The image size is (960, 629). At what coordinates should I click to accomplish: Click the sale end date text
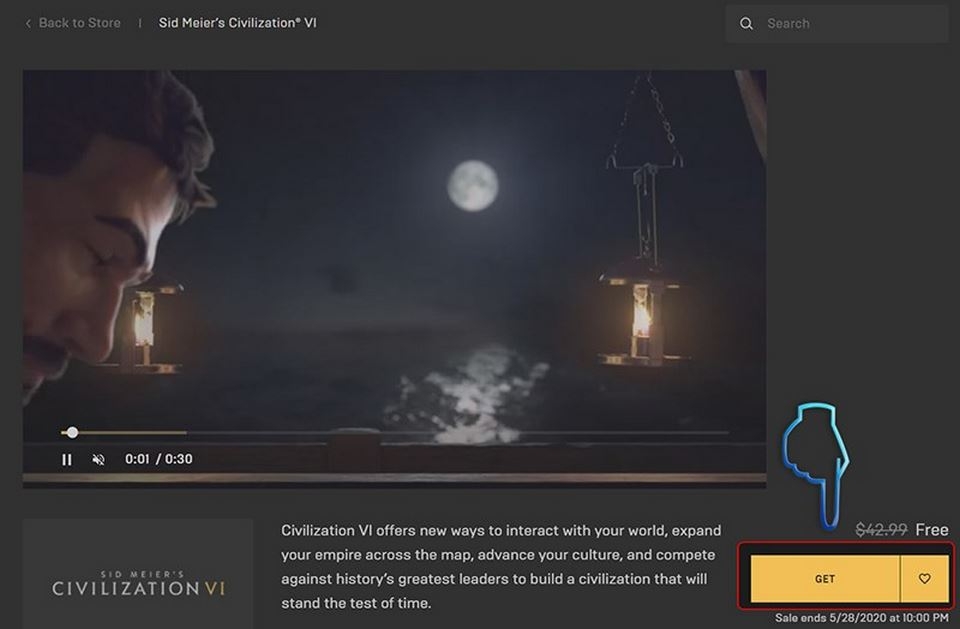pyautogui.click(x=861, y=618)
